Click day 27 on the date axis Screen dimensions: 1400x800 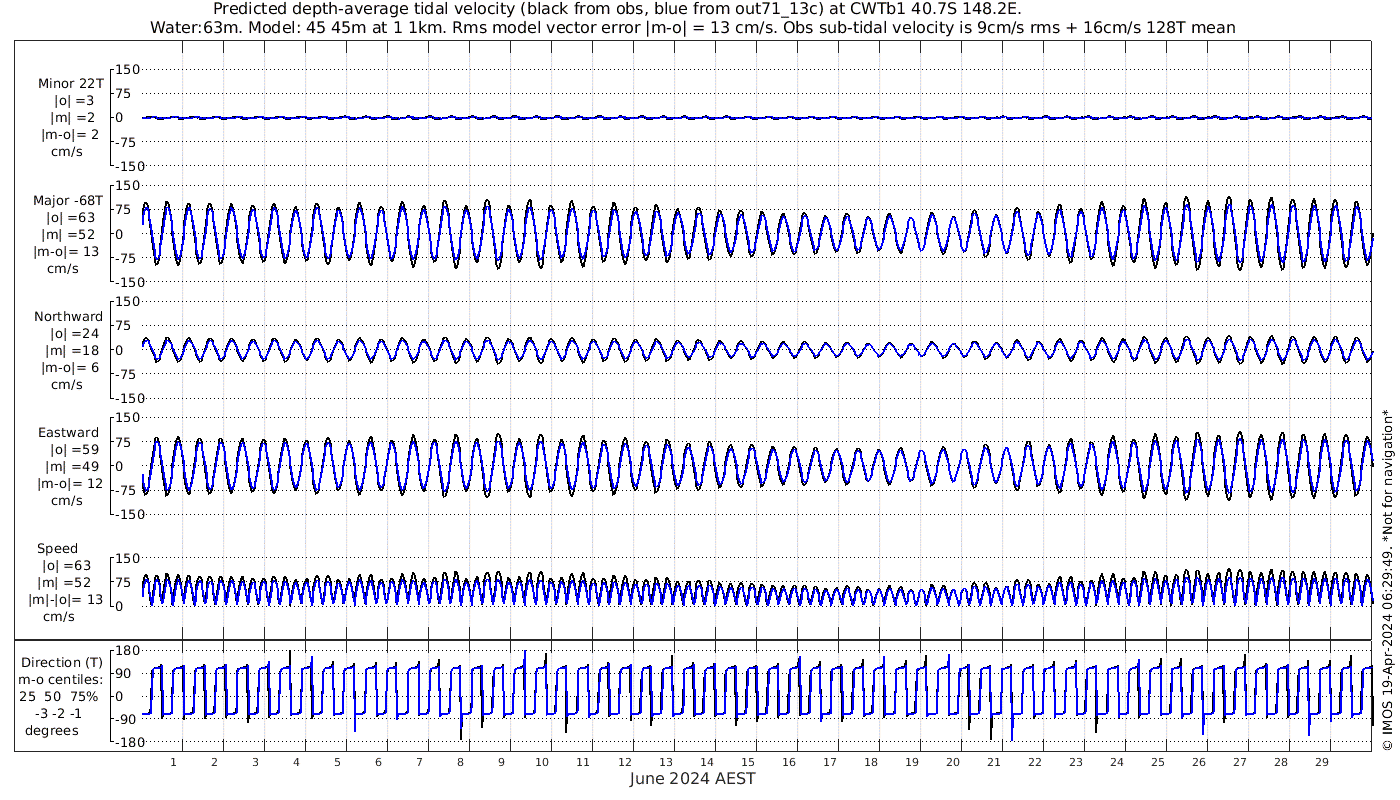tap(1240, 762)
